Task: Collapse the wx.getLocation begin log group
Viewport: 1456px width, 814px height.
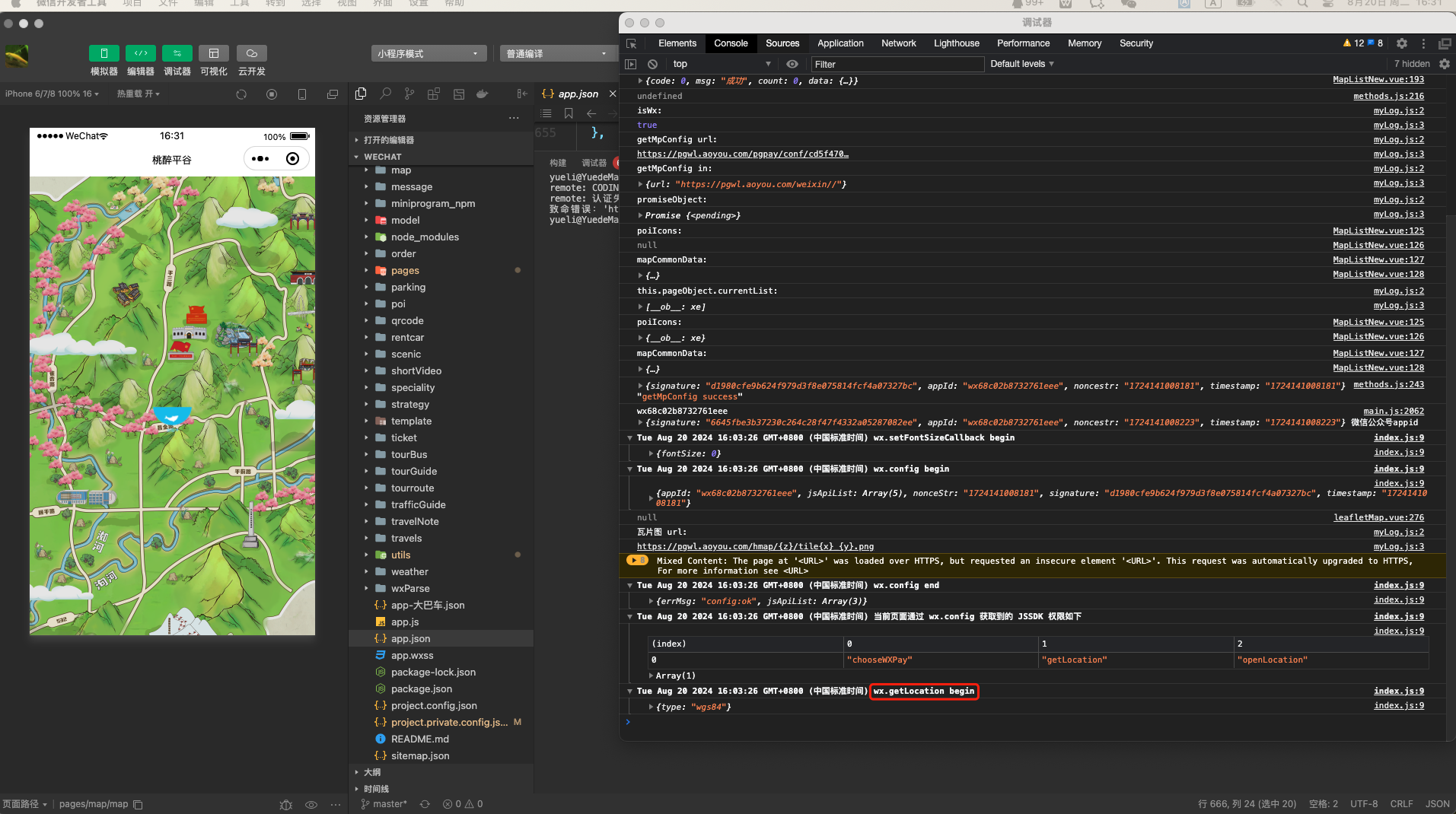Action: pyautogui.click(x=630, y=691)
